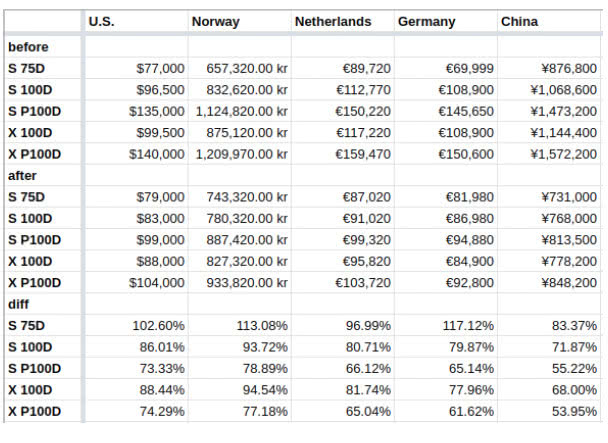Select the Germany header cell
The width and height of the screenshot is (608, 443).
[446, 21]
